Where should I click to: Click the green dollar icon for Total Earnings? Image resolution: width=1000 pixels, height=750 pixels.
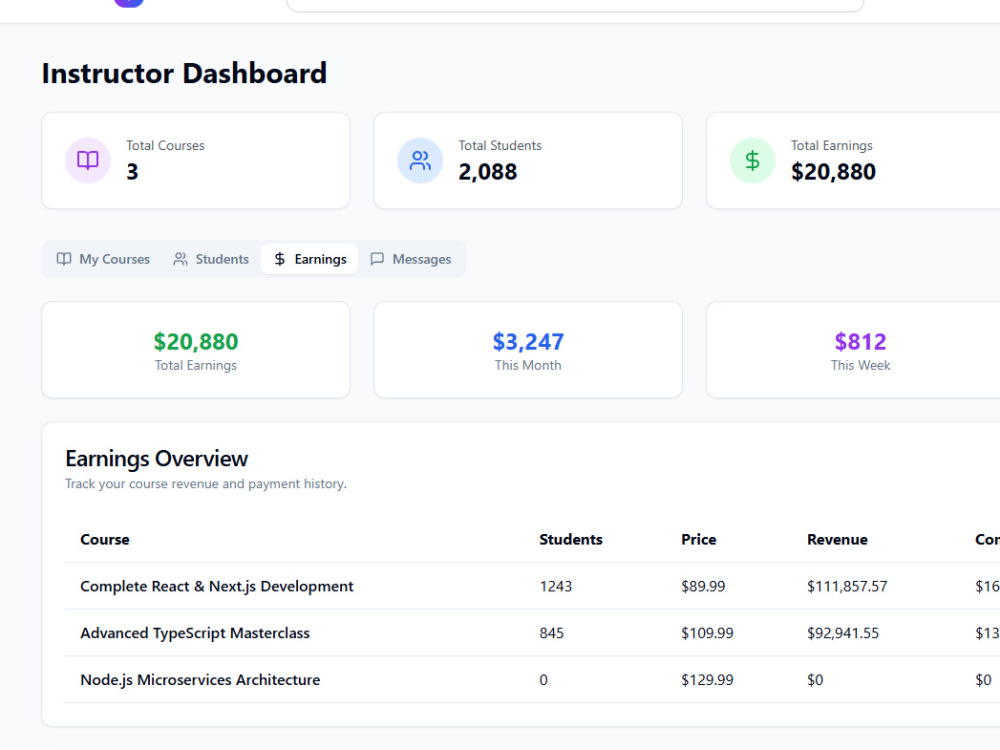tap(753, 160)
